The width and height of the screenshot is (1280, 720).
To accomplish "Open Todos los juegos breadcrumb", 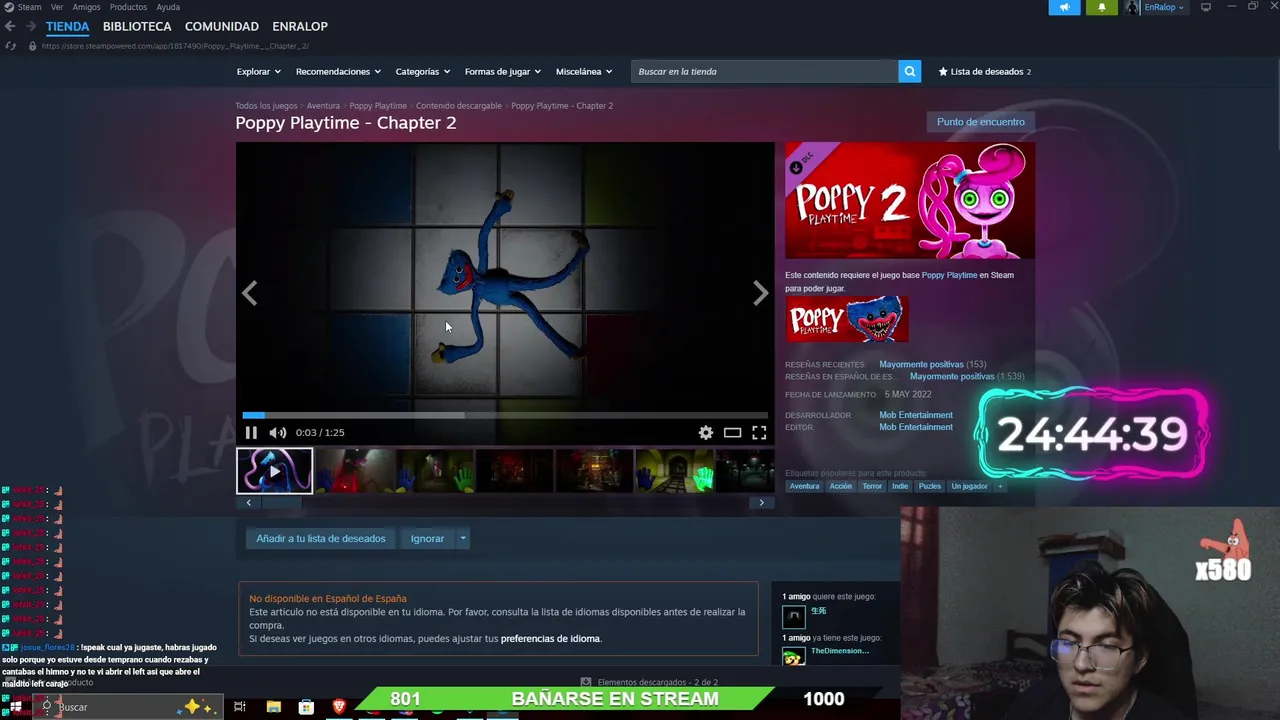I will (x=266, y=105).
